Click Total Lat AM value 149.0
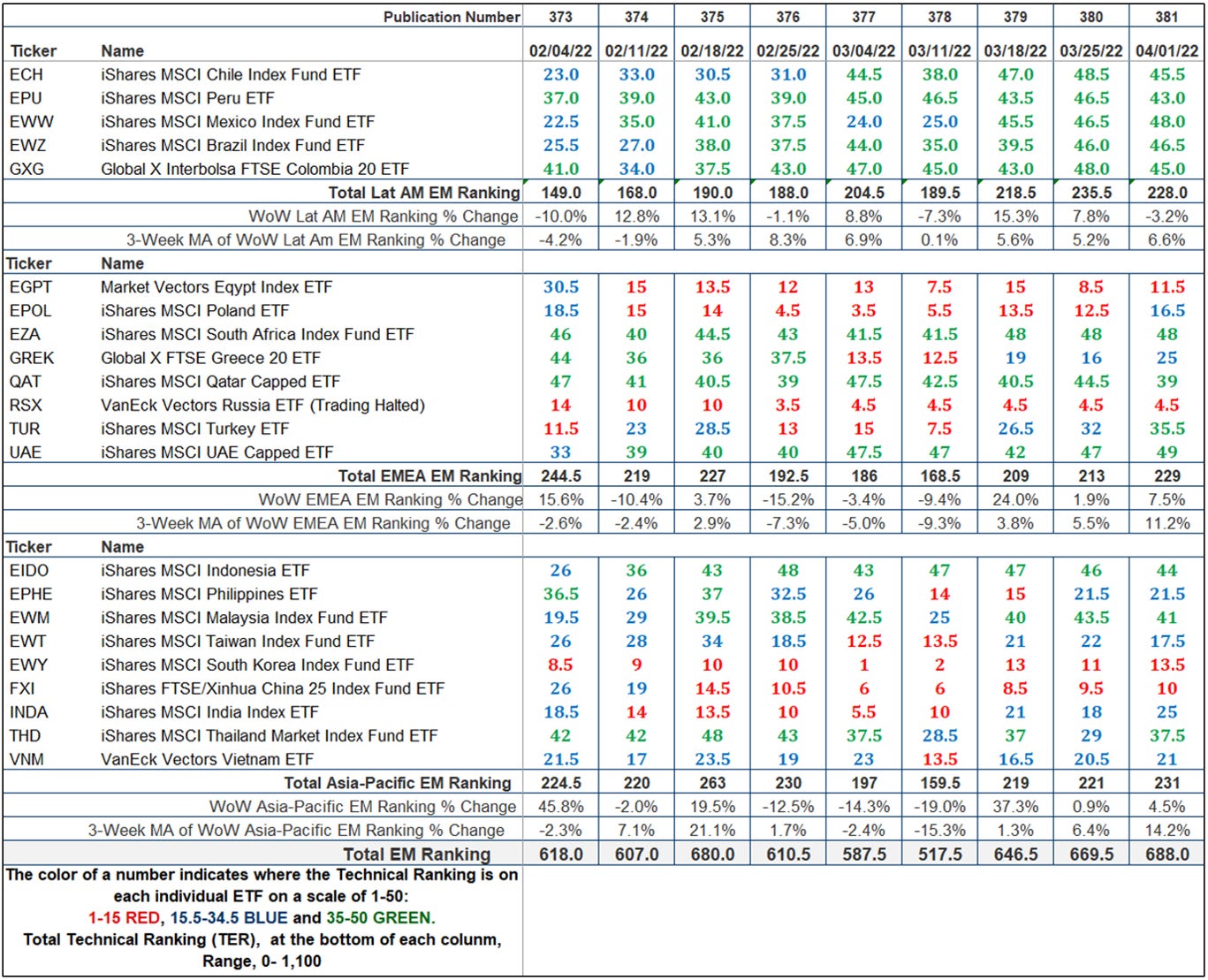 click(x=560, y=193)
